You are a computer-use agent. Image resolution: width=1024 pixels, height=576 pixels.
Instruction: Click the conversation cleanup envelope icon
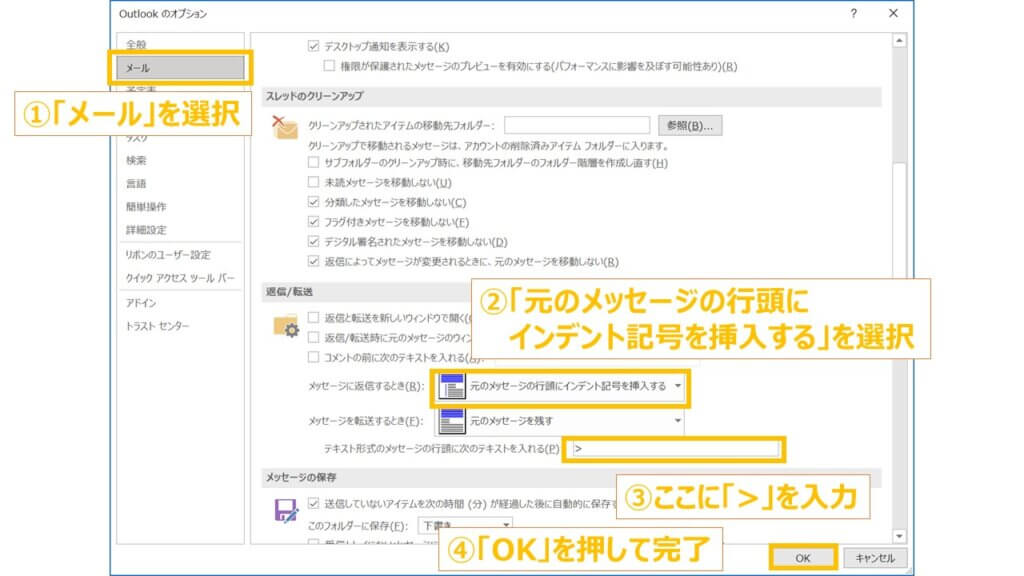tap(285, 127)
